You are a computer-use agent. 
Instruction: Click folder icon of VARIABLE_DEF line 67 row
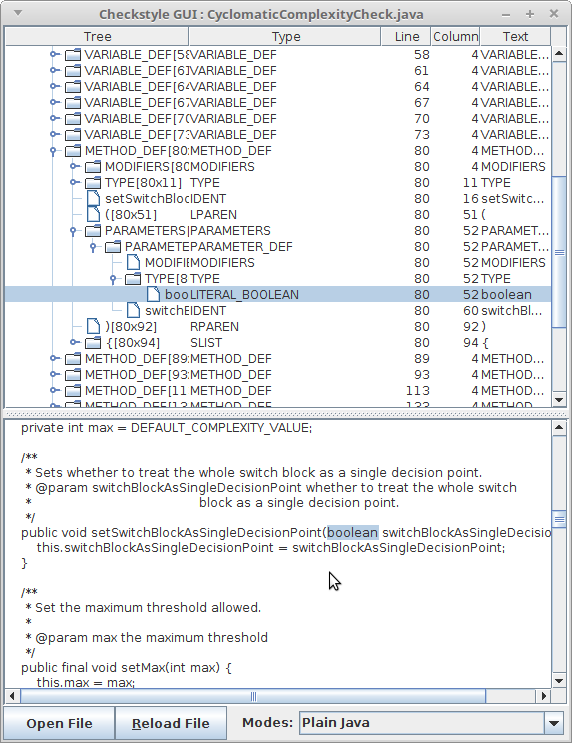tap(73, 103)
